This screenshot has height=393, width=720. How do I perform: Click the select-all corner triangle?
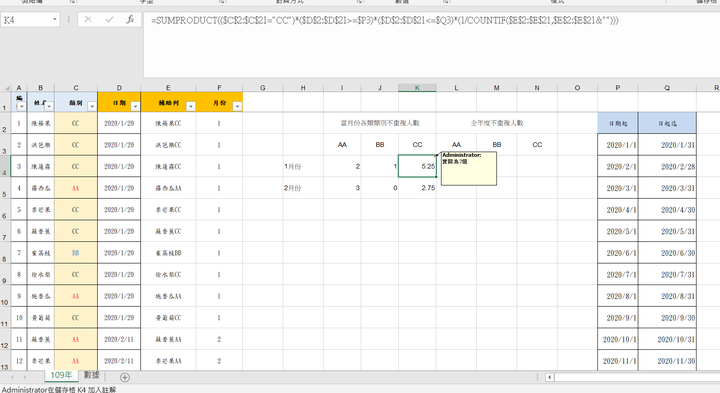[7, 88]
